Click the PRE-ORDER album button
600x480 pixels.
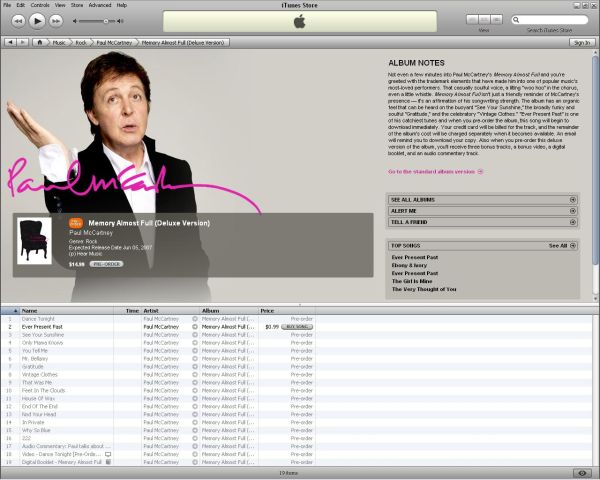pyautogui.click(x=106, y=264)
